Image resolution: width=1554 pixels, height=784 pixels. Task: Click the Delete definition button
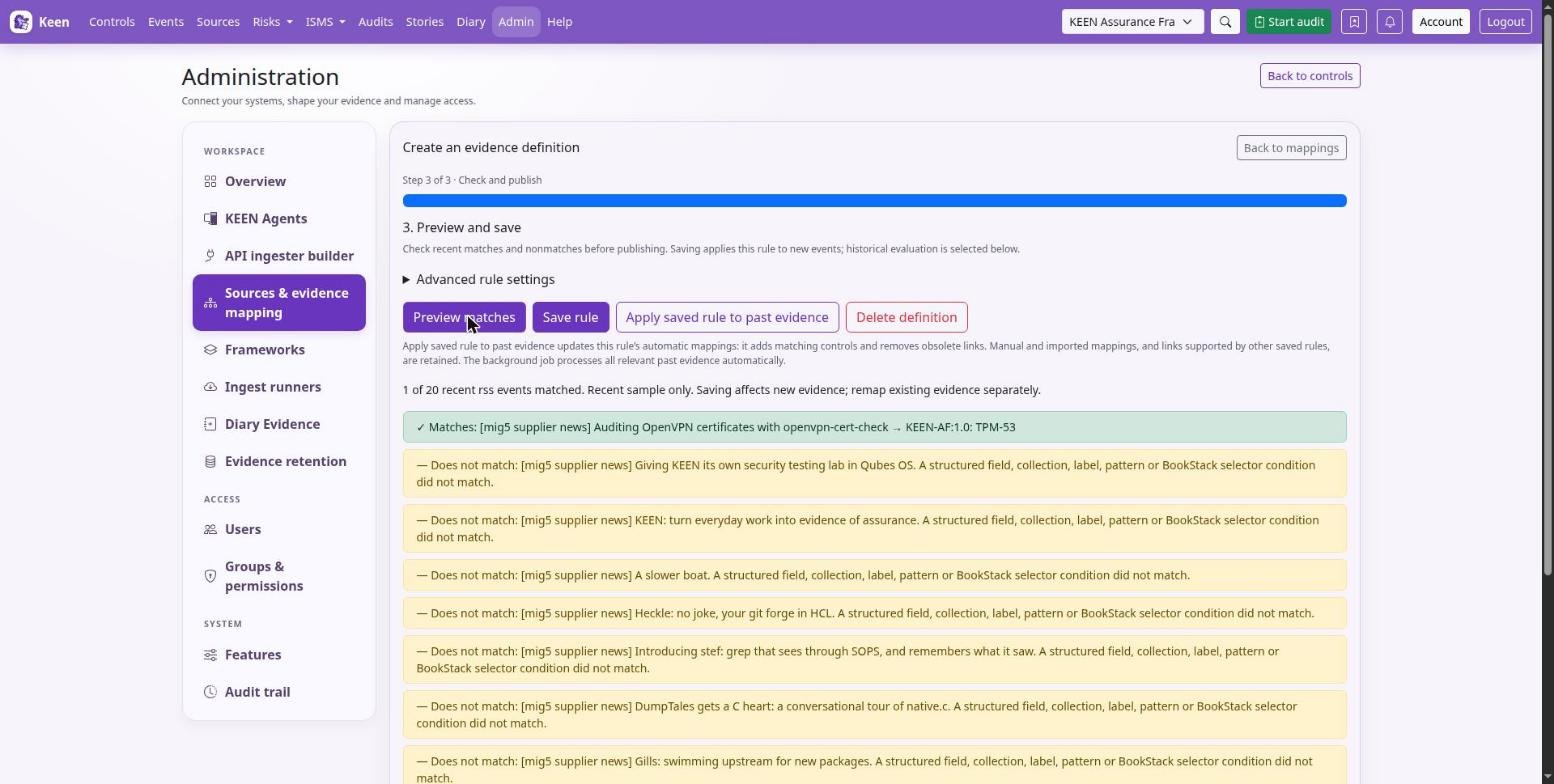[x=906, y=318]
